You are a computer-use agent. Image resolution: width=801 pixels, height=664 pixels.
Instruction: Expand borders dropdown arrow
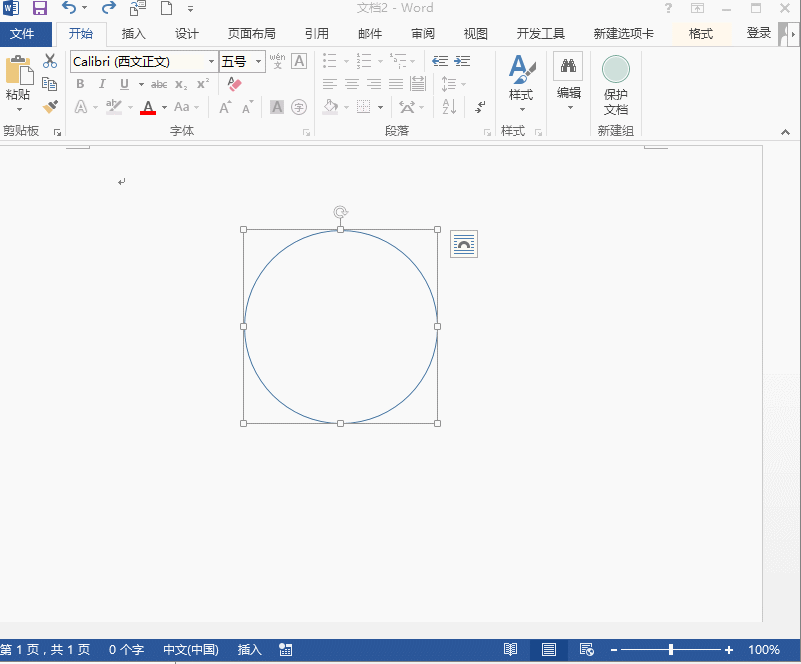380,107
